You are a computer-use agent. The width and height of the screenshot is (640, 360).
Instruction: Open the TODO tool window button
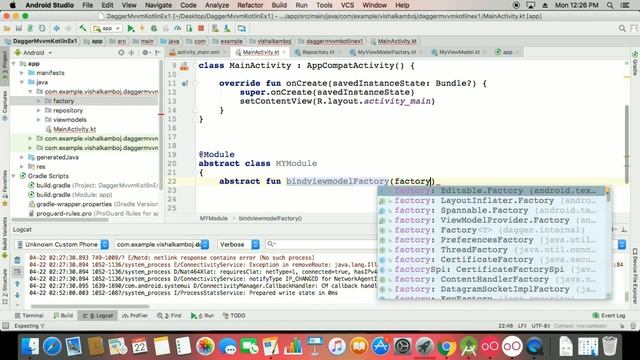234,316
